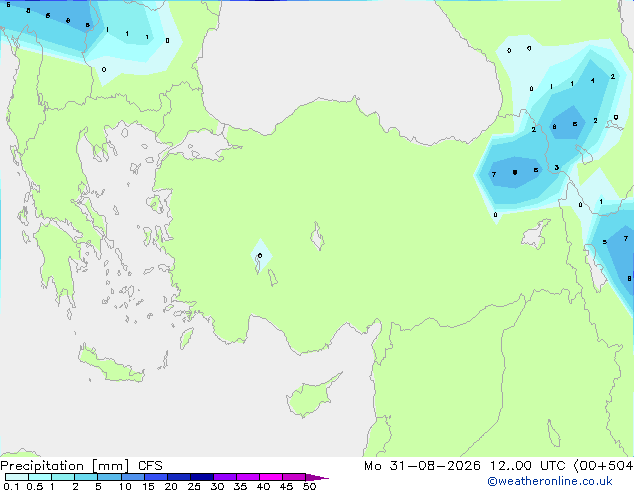The height and width of the screenshot is (490, 634).
Task: Click the legend value '10'
Action: click(125, 486)
